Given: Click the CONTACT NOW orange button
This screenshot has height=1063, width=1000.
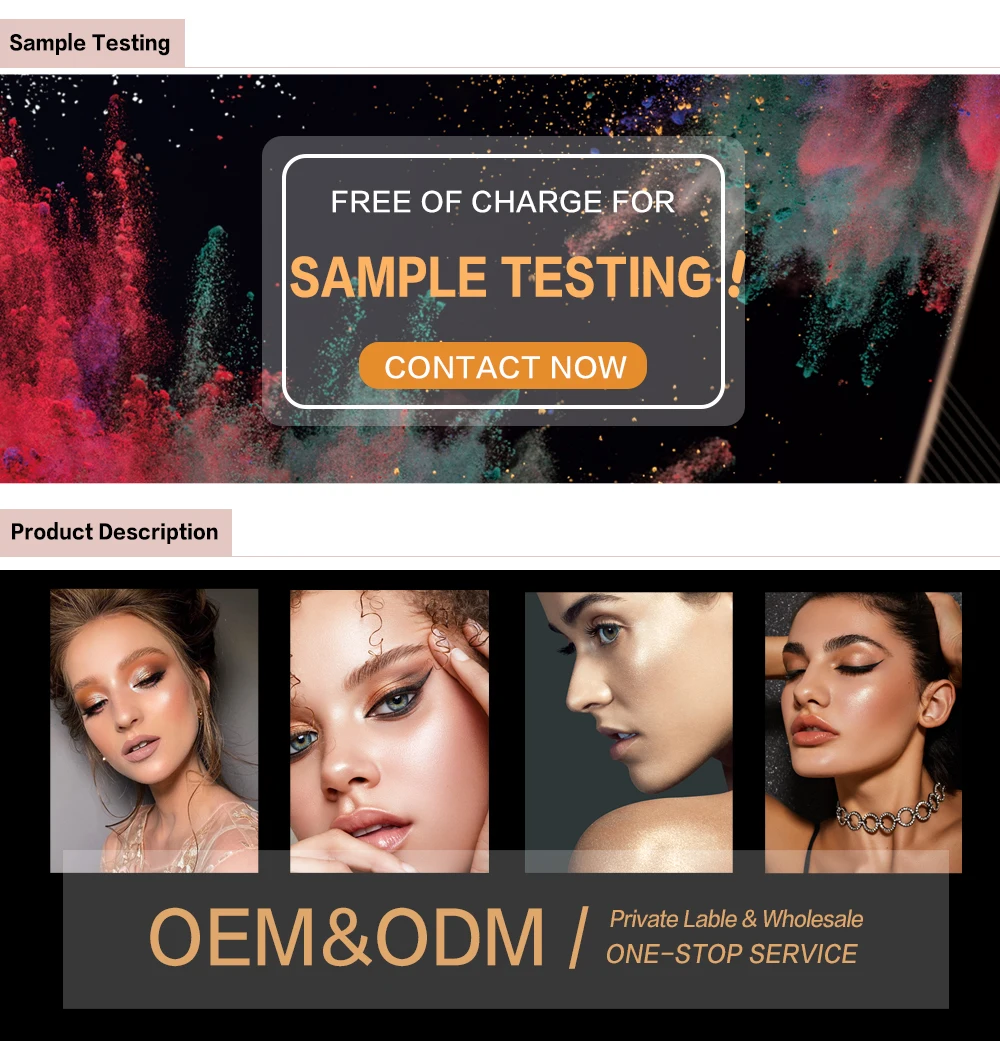Looking at the screenshot, I should click(x=502, y=366).
